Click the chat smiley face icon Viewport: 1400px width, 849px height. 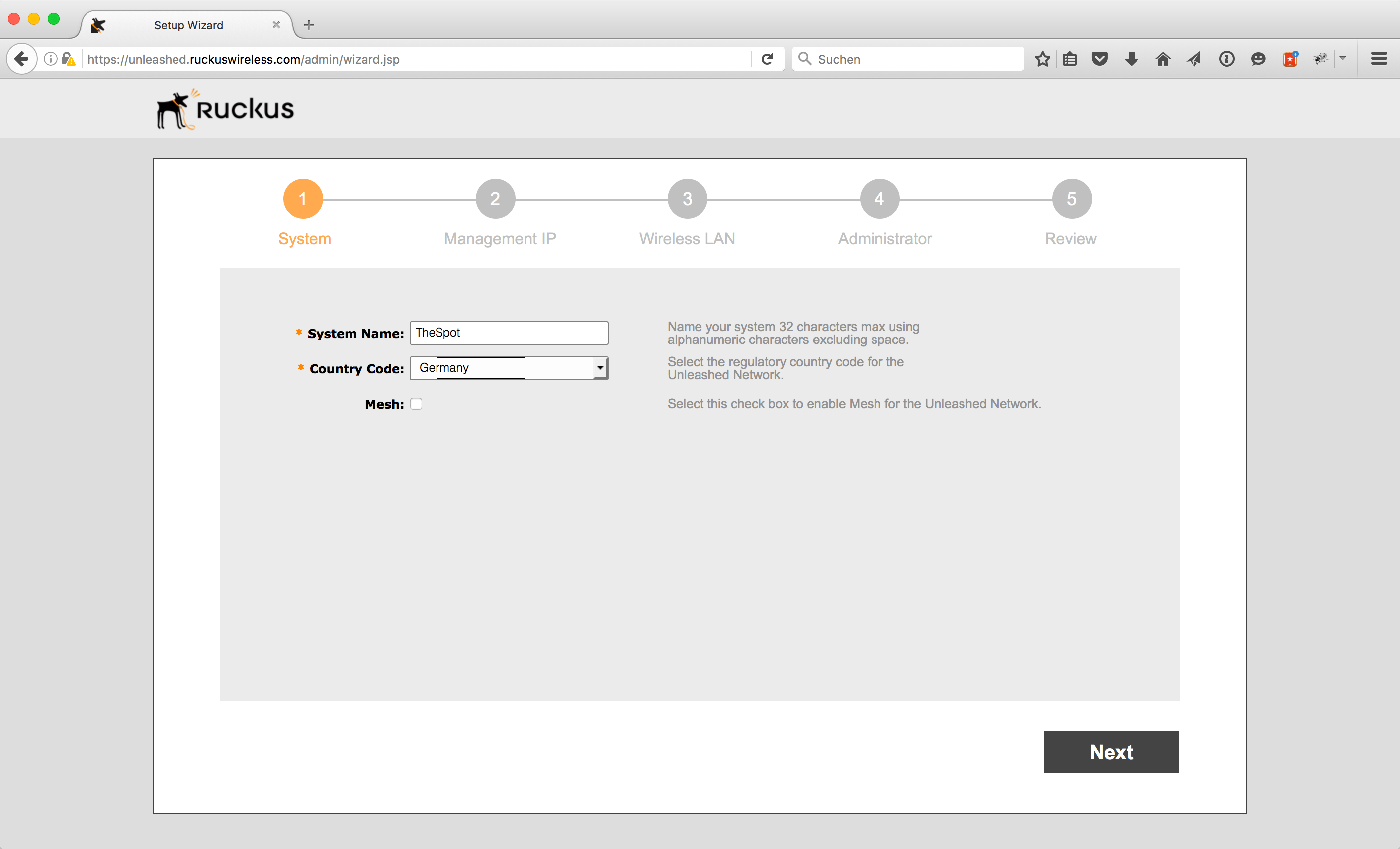tap(1258, 59)
